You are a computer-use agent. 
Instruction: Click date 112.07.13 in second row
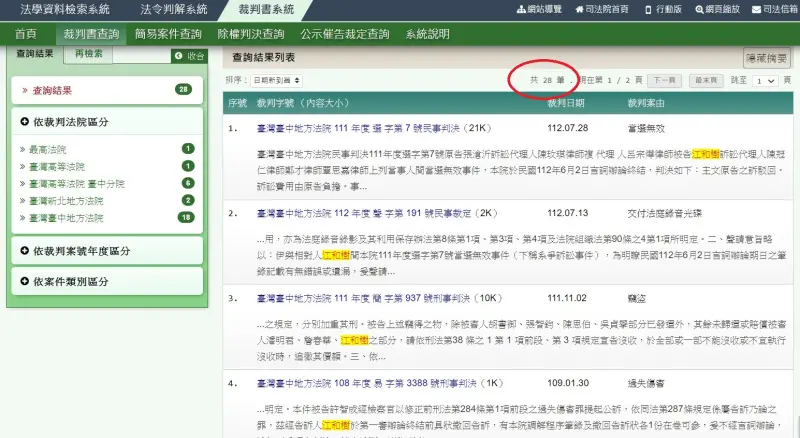(x=567, y=213)
